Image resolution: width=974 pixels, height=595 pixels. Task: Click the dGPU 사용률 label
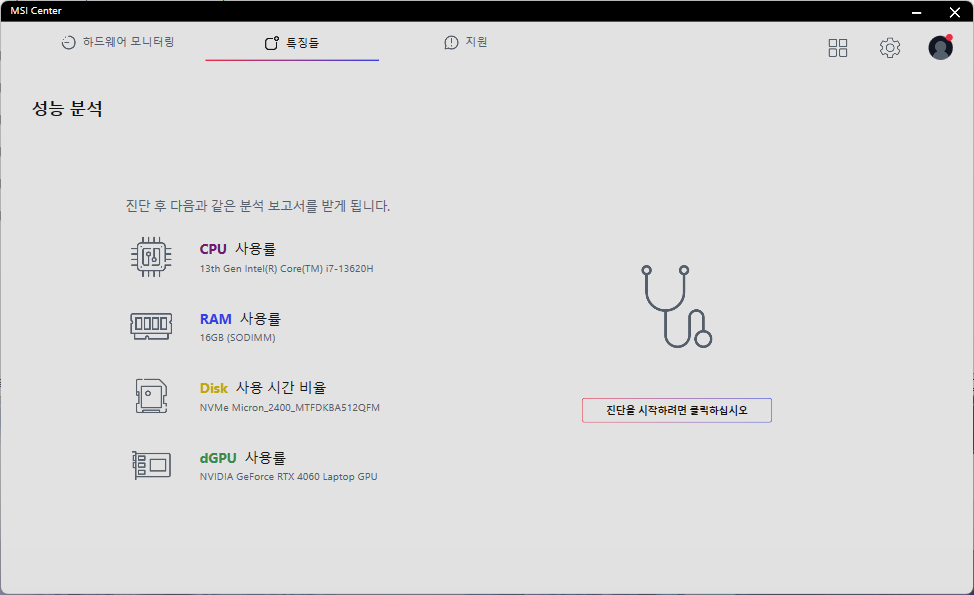tap(243, 458)
